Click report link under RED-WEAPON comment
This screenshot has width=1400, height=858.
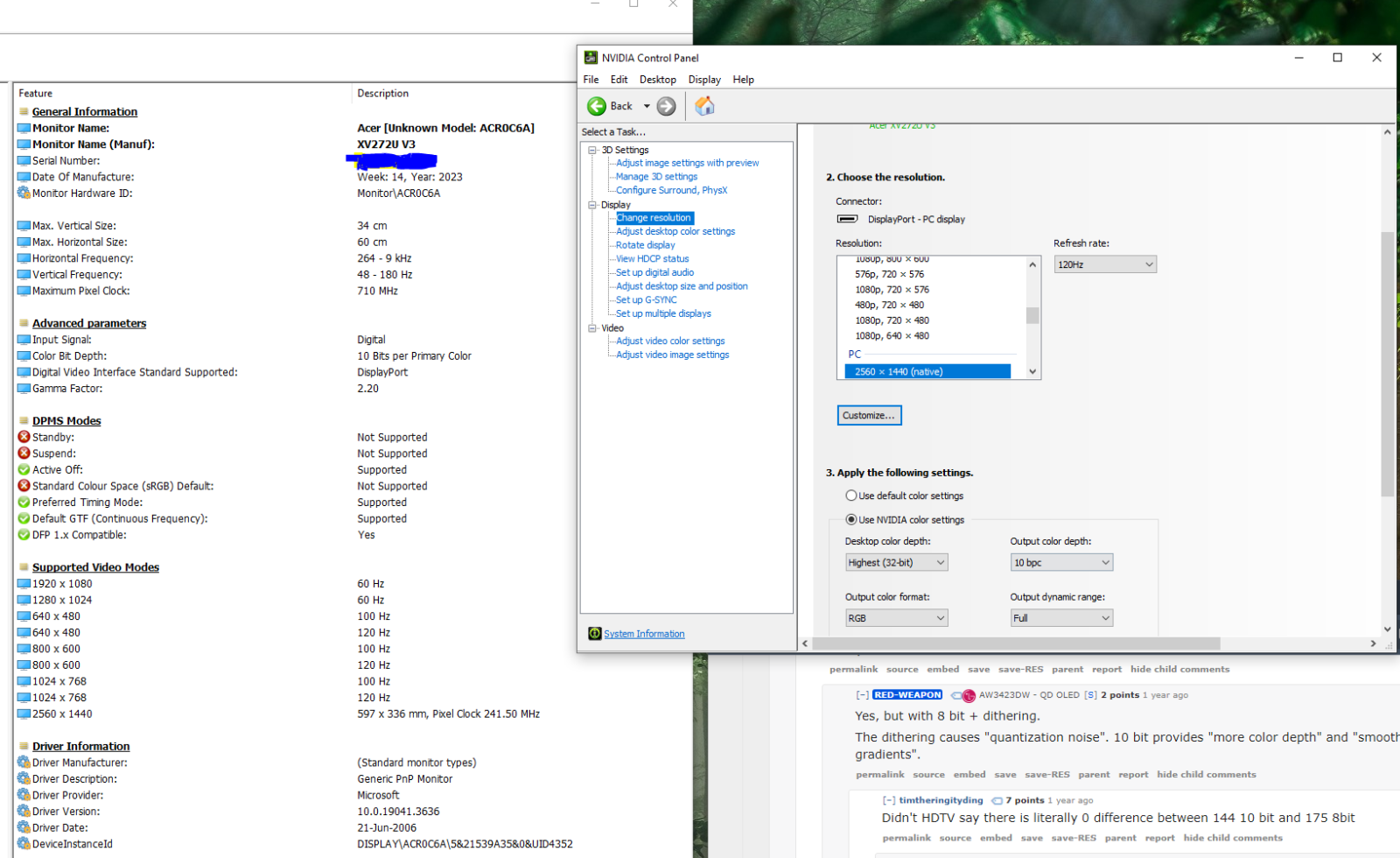pos(1133,775)
